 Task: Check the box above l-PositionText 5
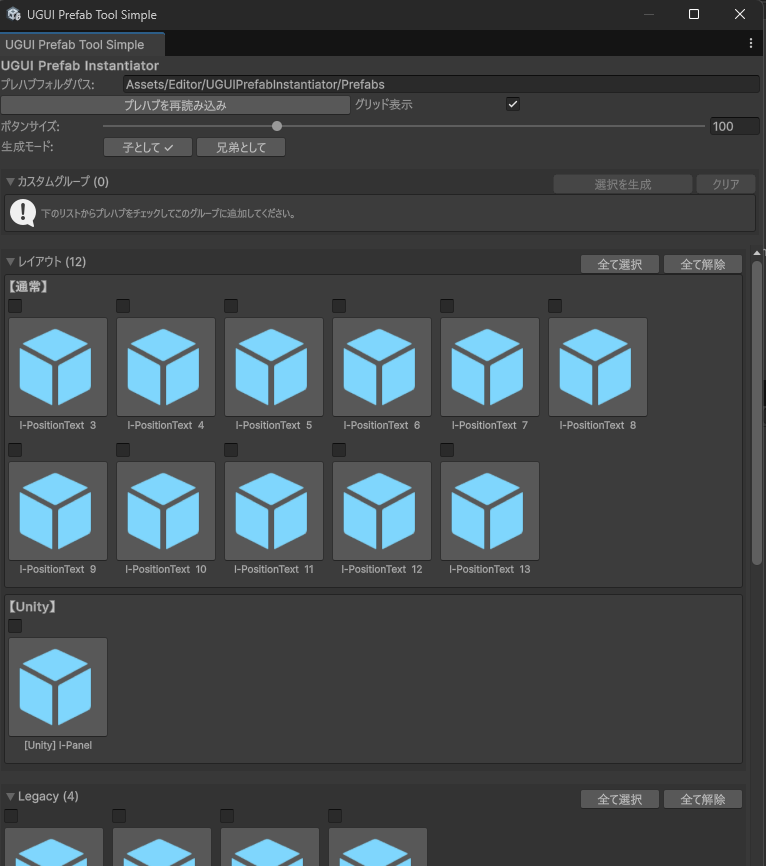click(231, 306)
